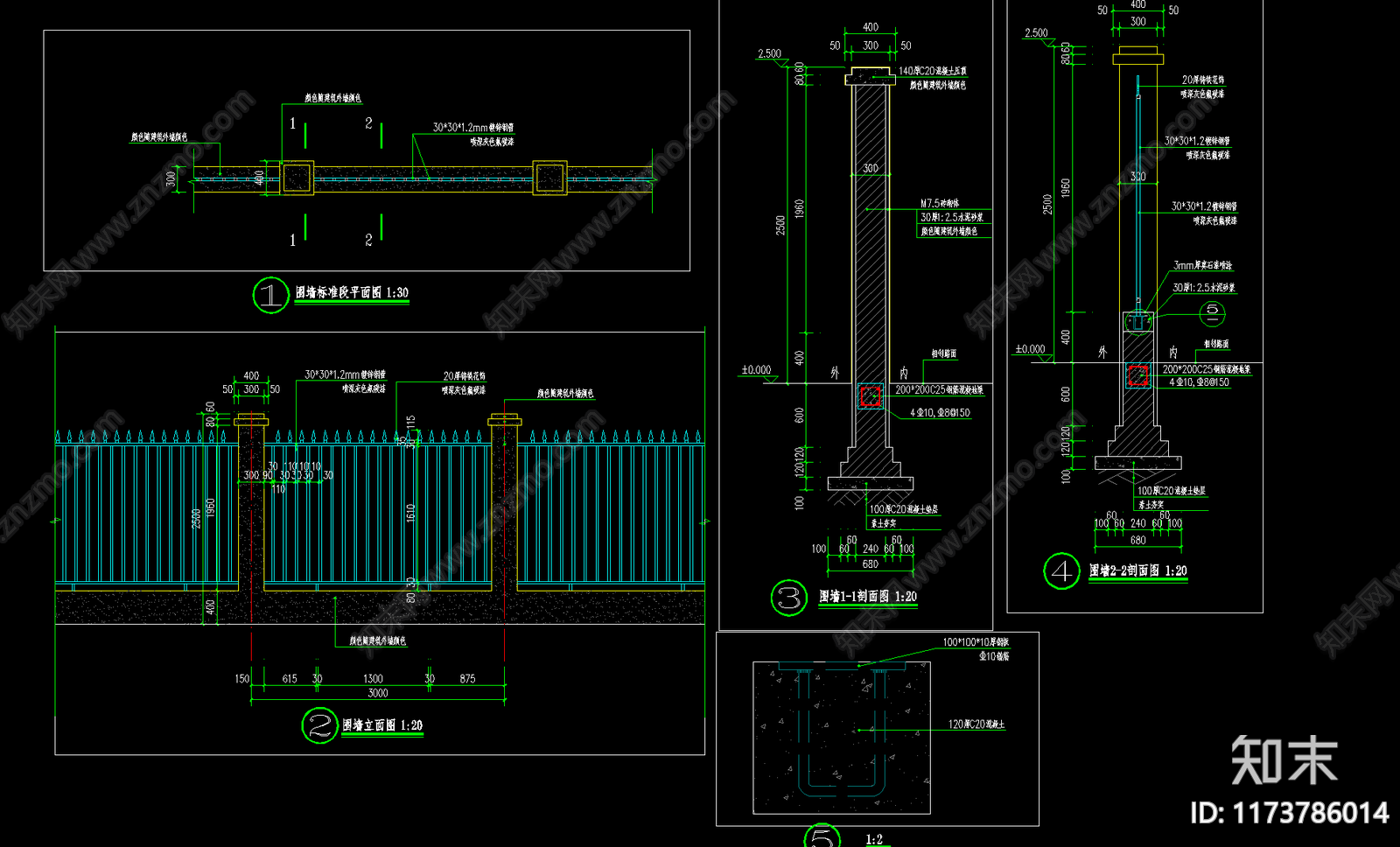The image size is (1400, 847).
Task: Click the 2.500 elevation mark in section 2-2
Action: tap(1036, 33)
